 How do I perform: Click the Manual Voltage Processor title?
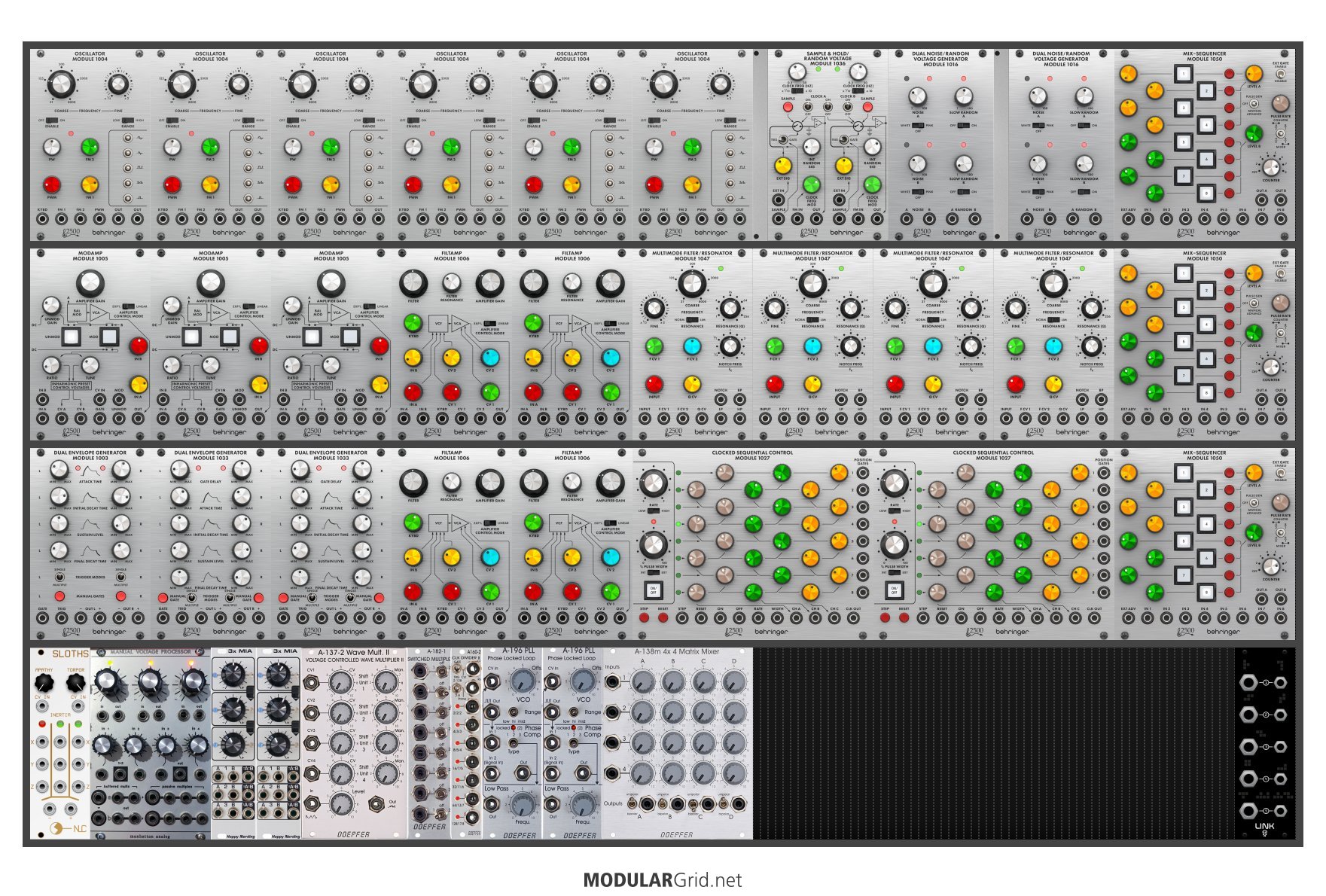click(151, 652)
